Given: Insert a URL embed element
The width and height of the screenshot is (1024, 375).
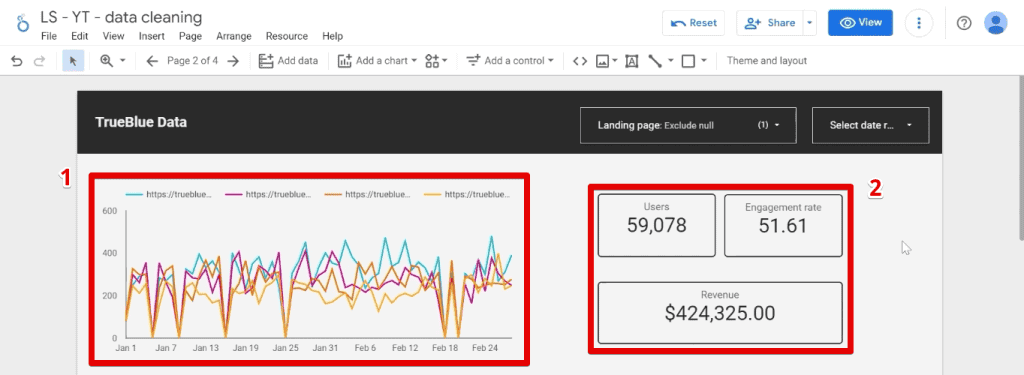Looking at the screenshot, I should 580,61.
